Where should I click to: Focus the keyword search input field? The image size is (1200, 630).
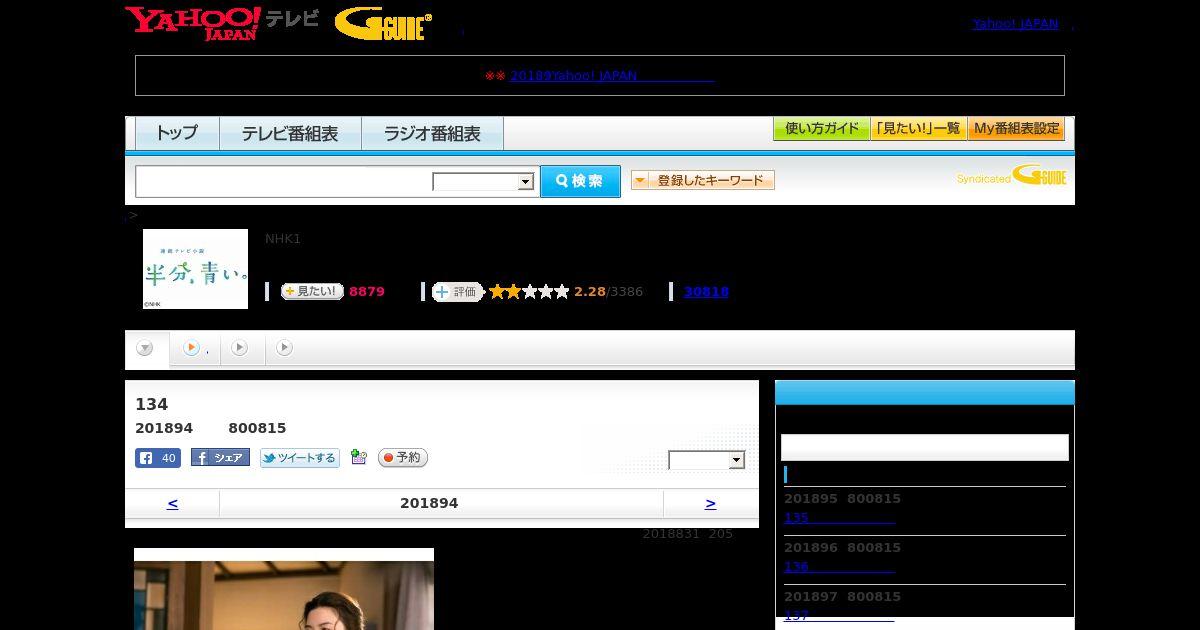point(284,181)
